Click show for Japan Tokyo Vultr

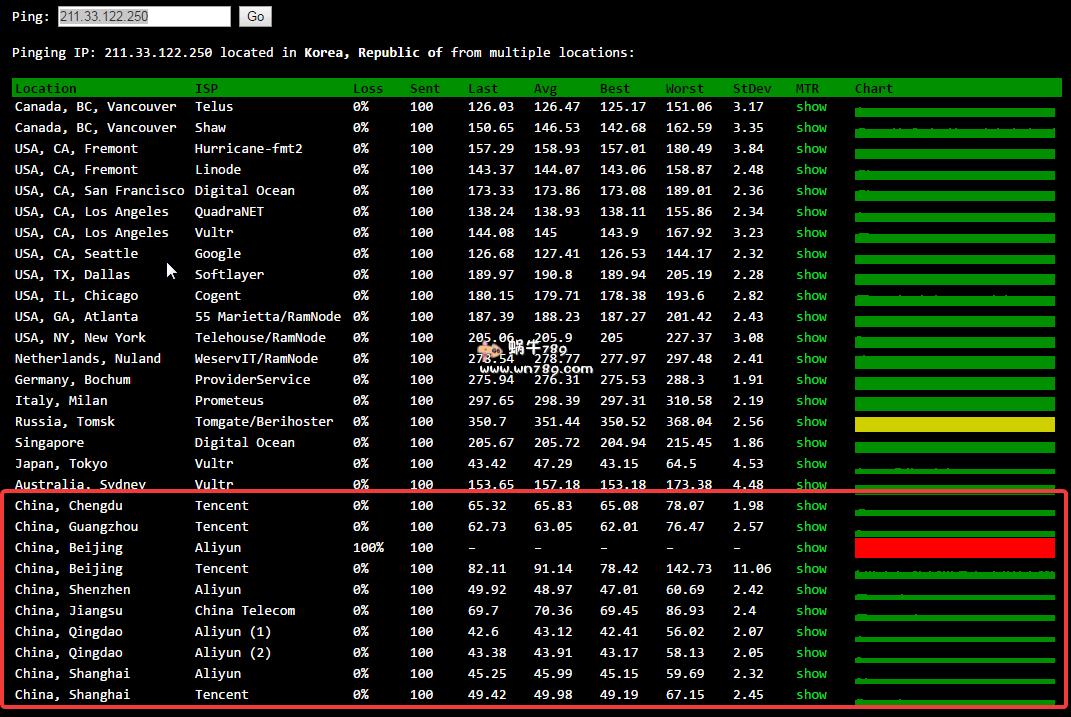811,464
